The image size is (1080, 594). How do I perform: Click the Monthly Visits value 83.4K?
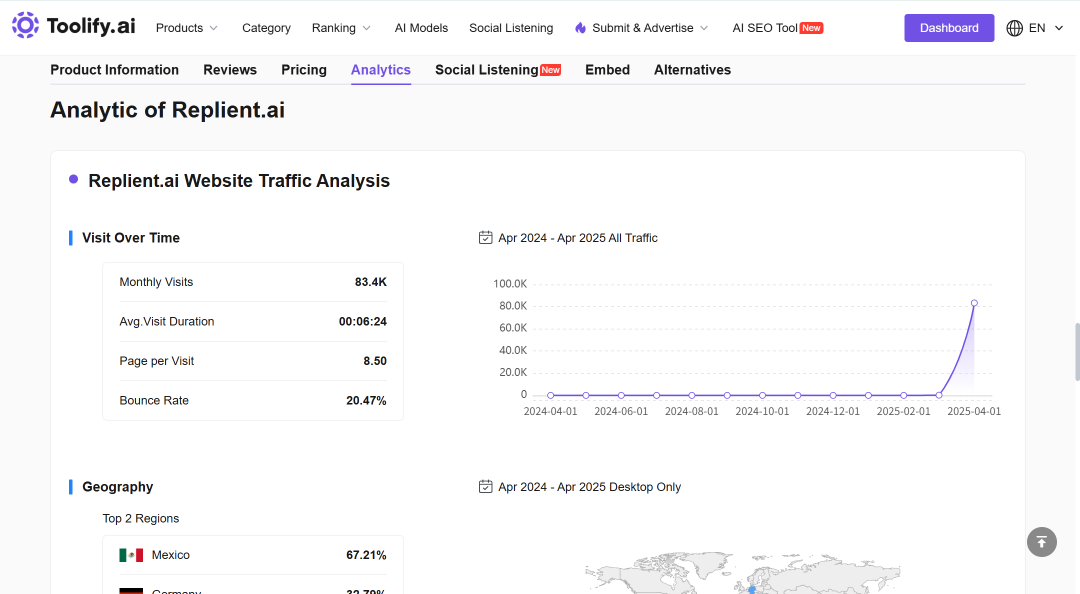tap(371, 282)
